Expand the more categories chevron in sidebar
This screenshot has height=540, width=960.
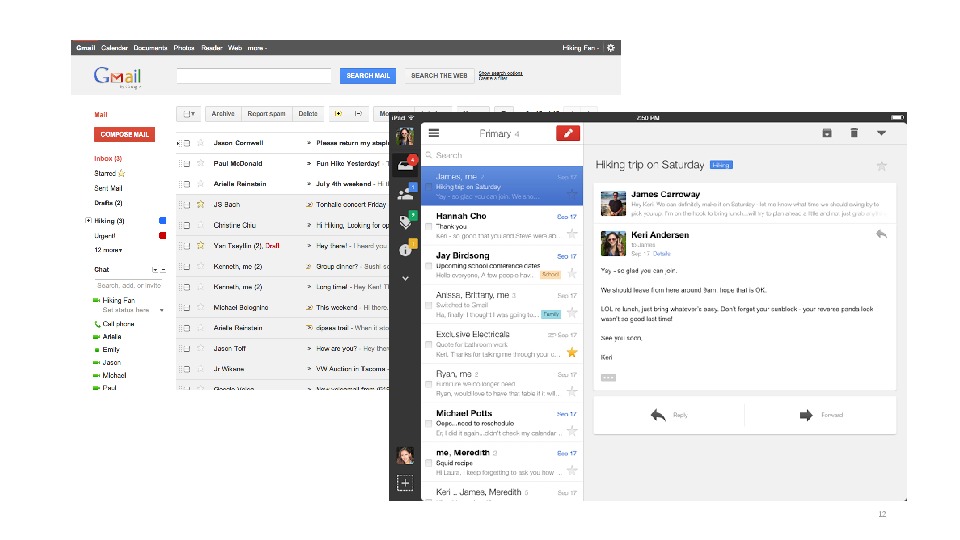(405, 278)
